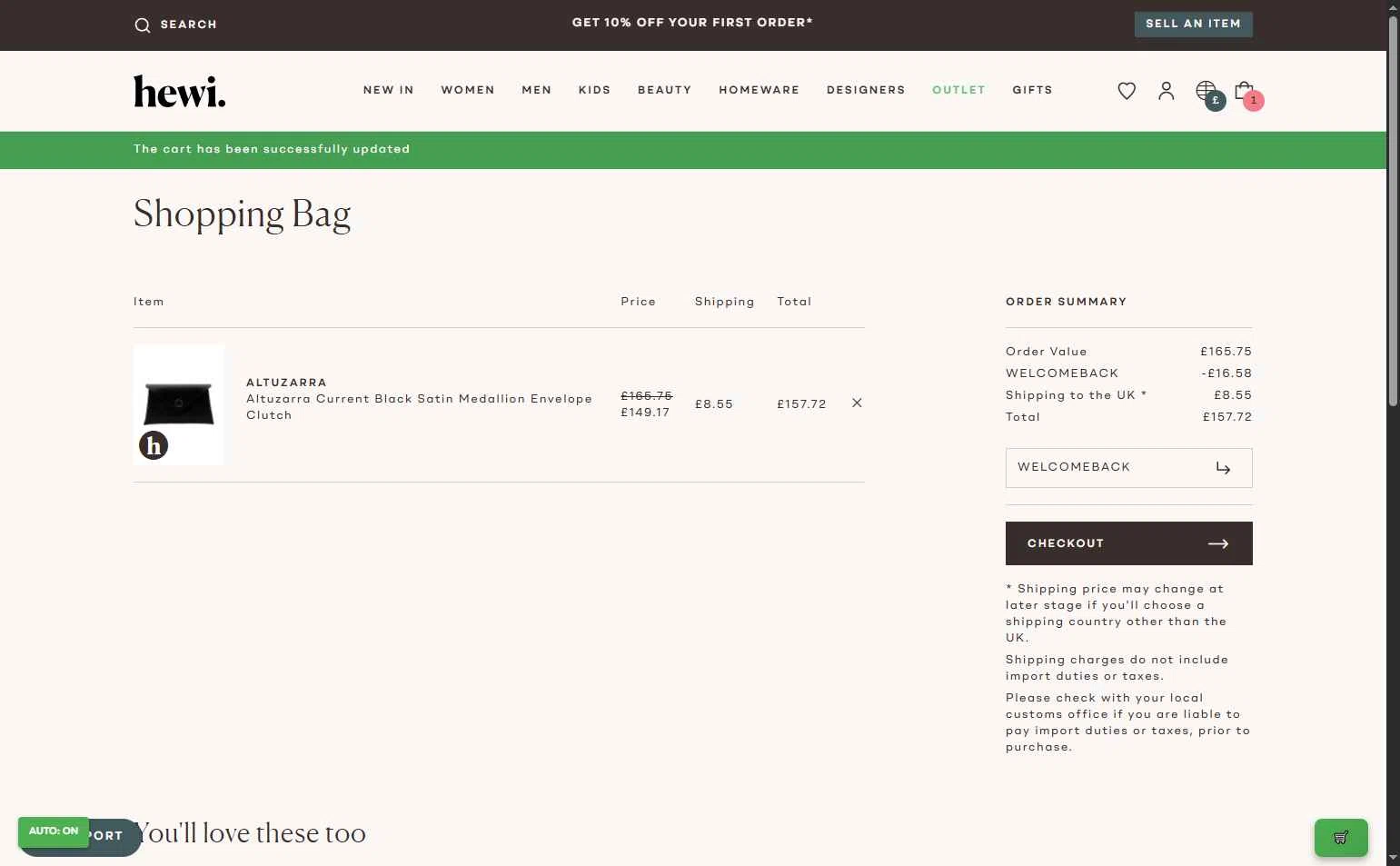1400x866 pixels.
Task: Open the wishlist heart icon
Action: 1127,91
